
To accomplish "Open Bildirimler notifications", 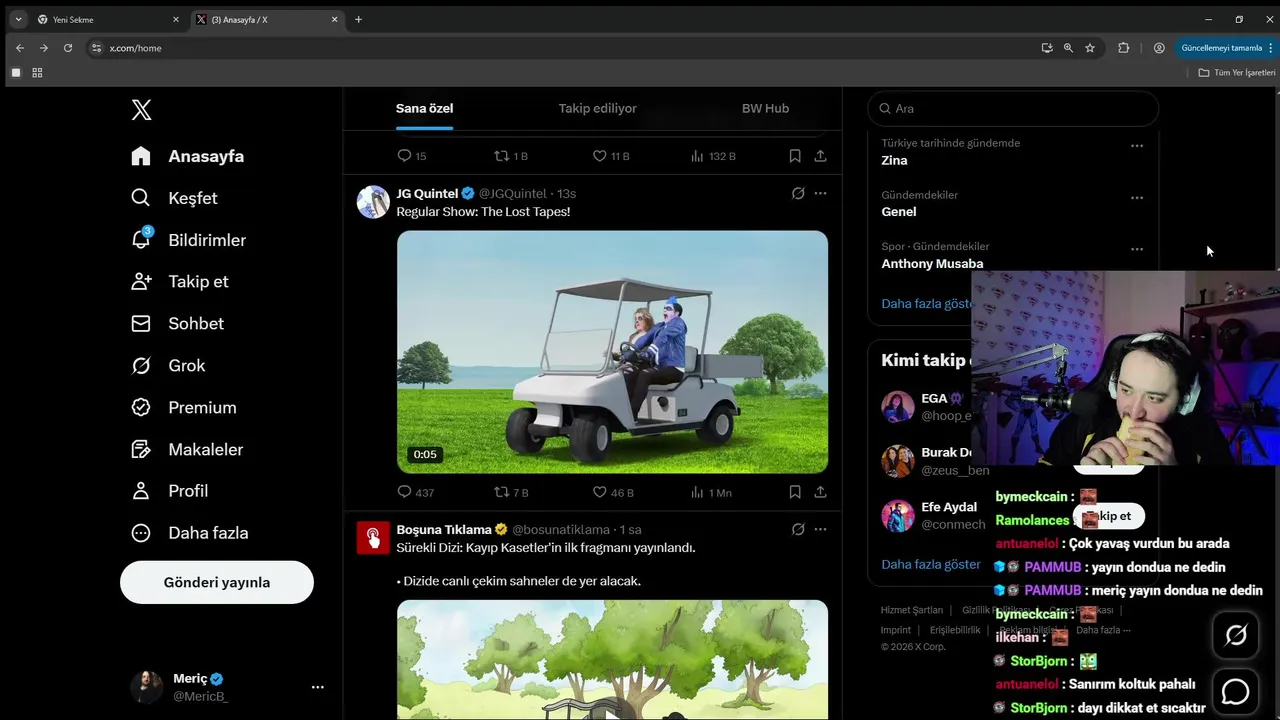I will pyautogui.click(x=189, y=240).
